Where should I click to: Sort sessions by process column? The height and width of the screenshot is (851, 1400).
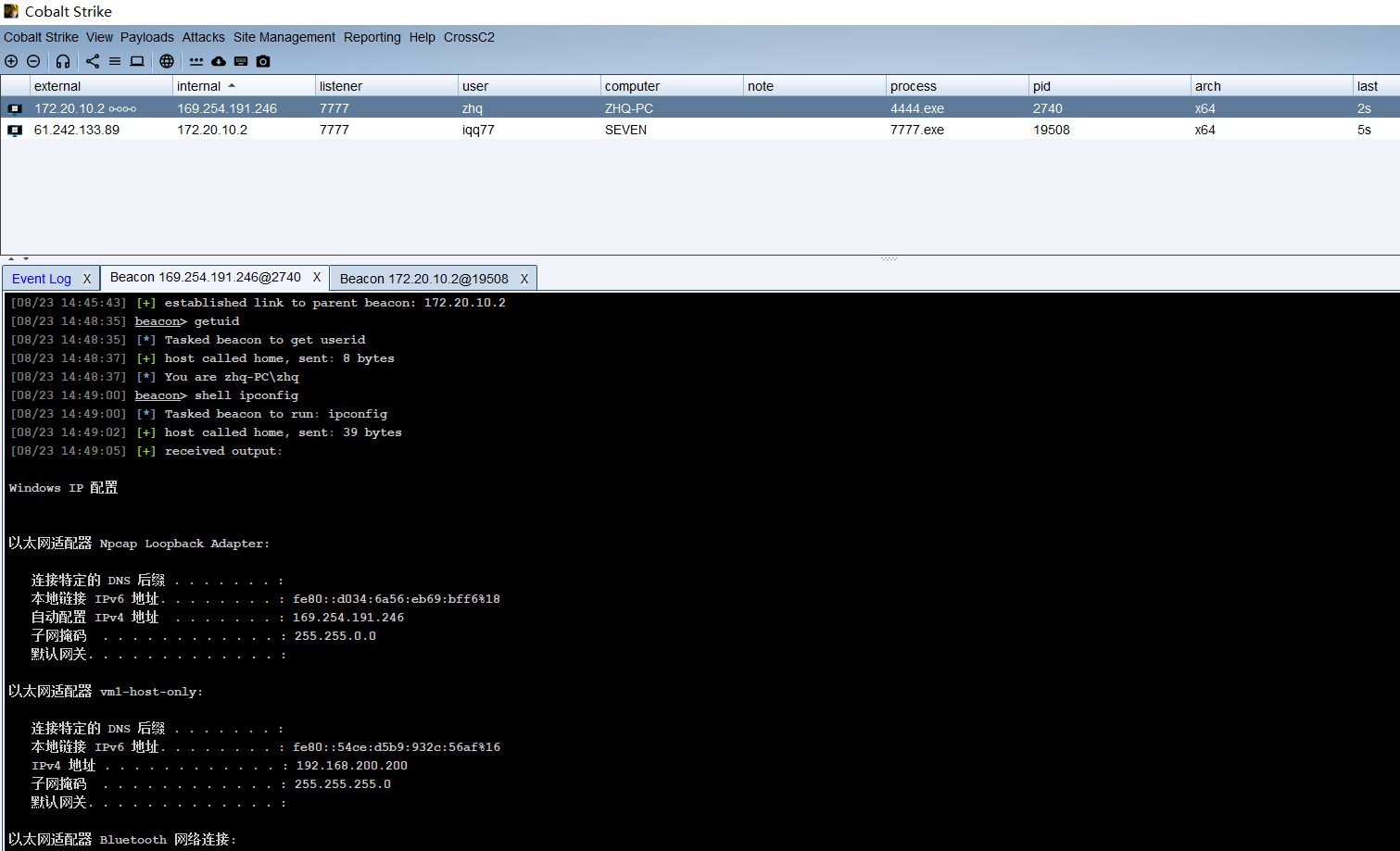point(957,86)
